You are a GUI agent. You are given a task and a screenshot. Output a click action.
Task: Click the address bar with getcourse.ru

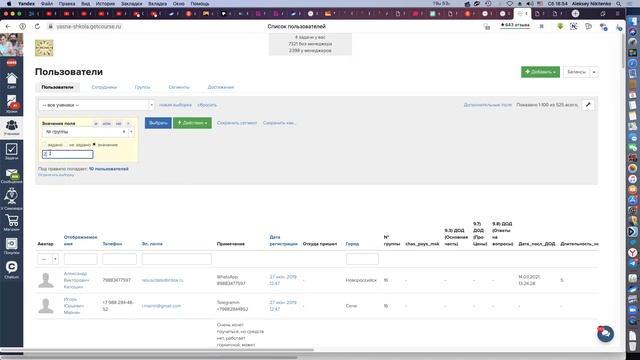coord(89,26)
